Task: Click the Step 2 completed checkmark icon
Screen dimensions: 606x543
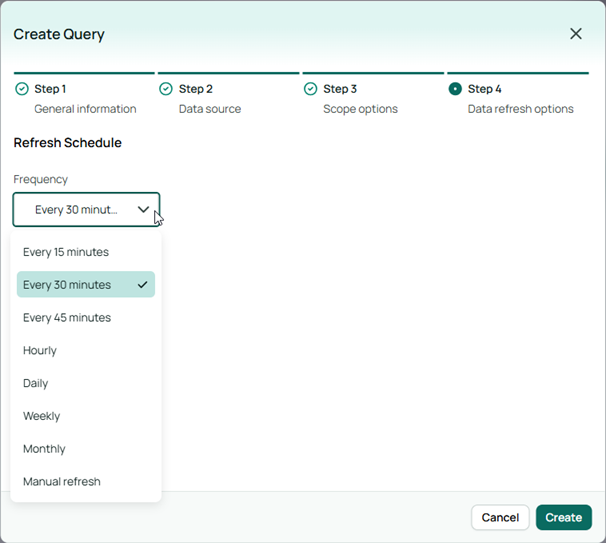Action: (166, 89)
